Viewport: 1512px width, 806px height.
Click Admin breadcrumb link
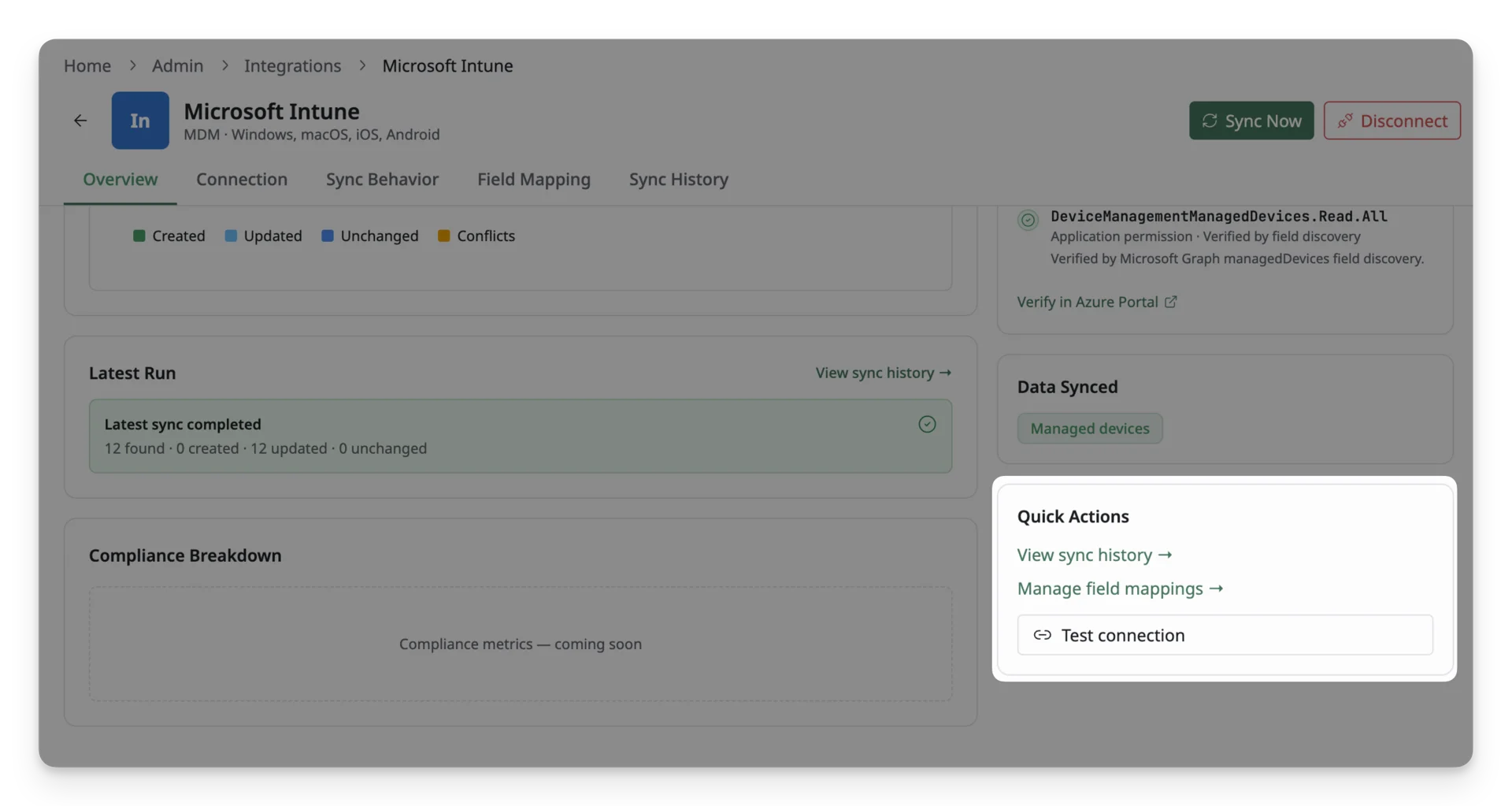(177, 65)
